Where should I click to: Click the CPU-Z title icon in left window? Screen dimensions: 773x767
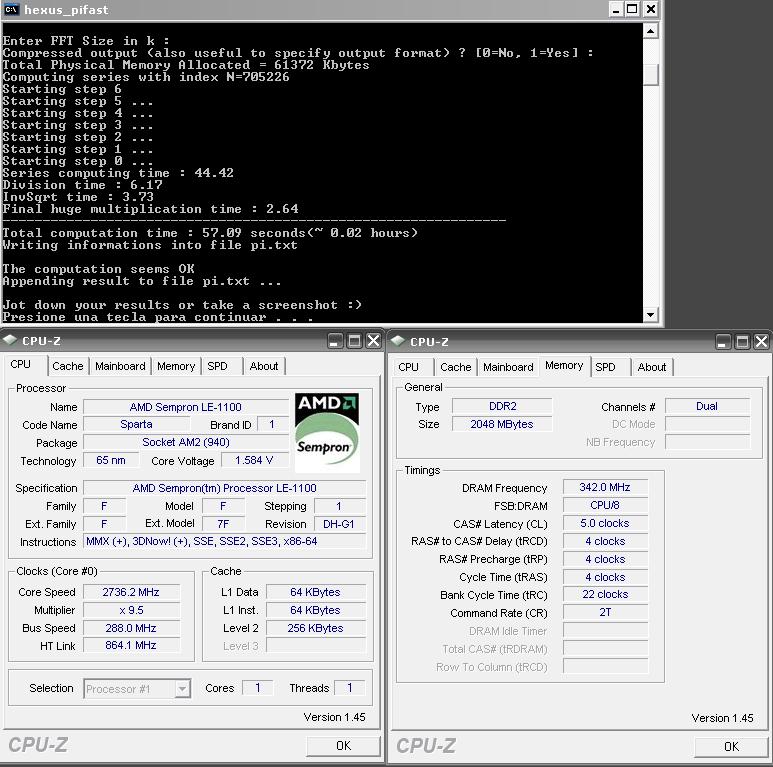click(x=10, y=340)
